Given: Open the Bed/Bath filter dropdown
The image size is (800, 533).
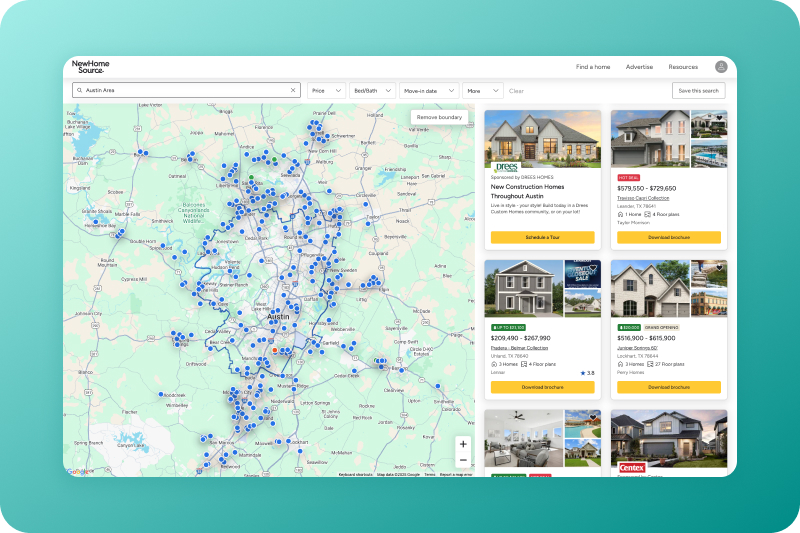Looking at the screenshot, I should [373, 90].
